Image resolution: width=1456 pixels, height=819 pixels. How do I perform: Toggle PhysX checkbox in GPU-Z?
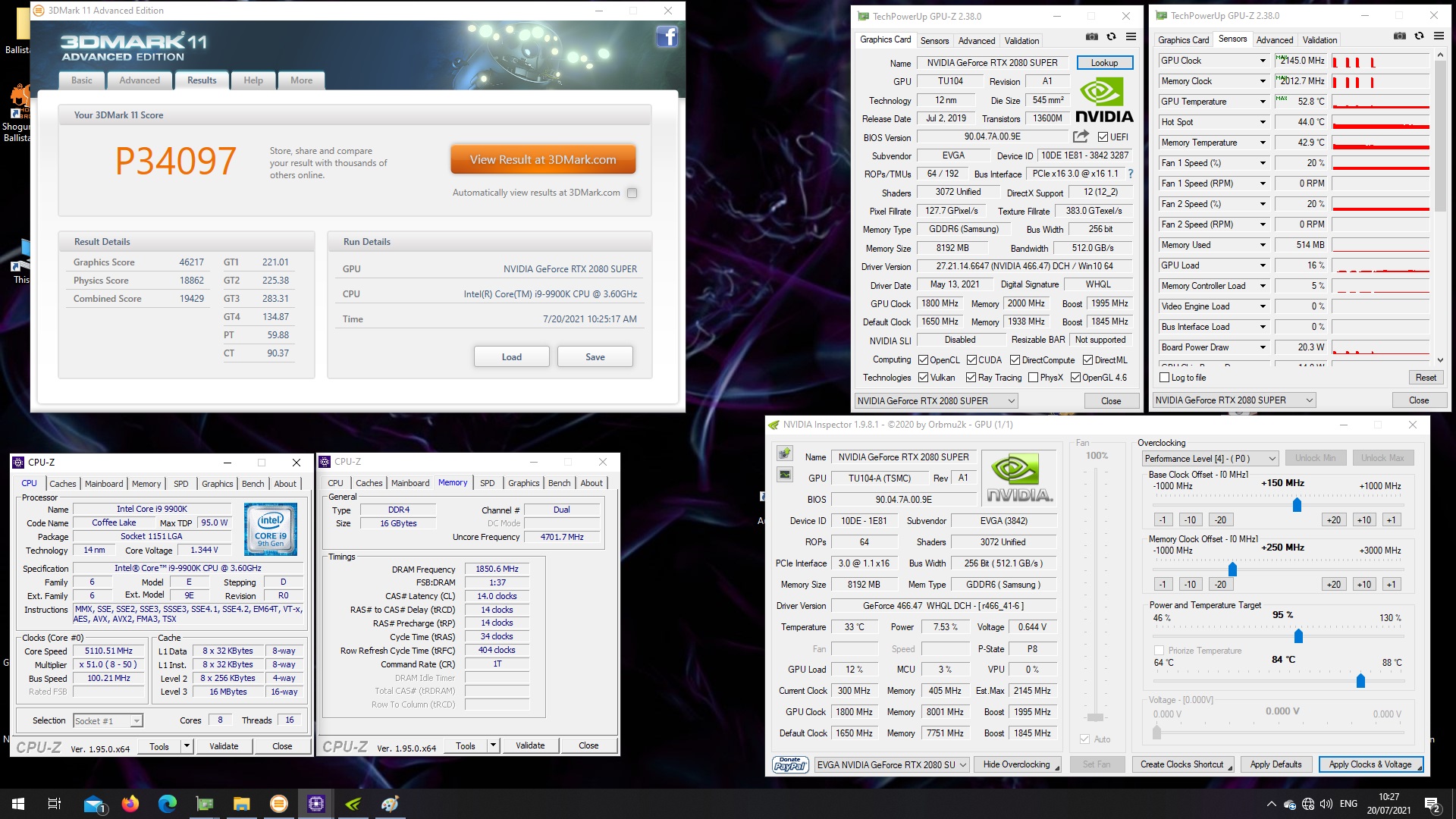[x=1033, y=378]
